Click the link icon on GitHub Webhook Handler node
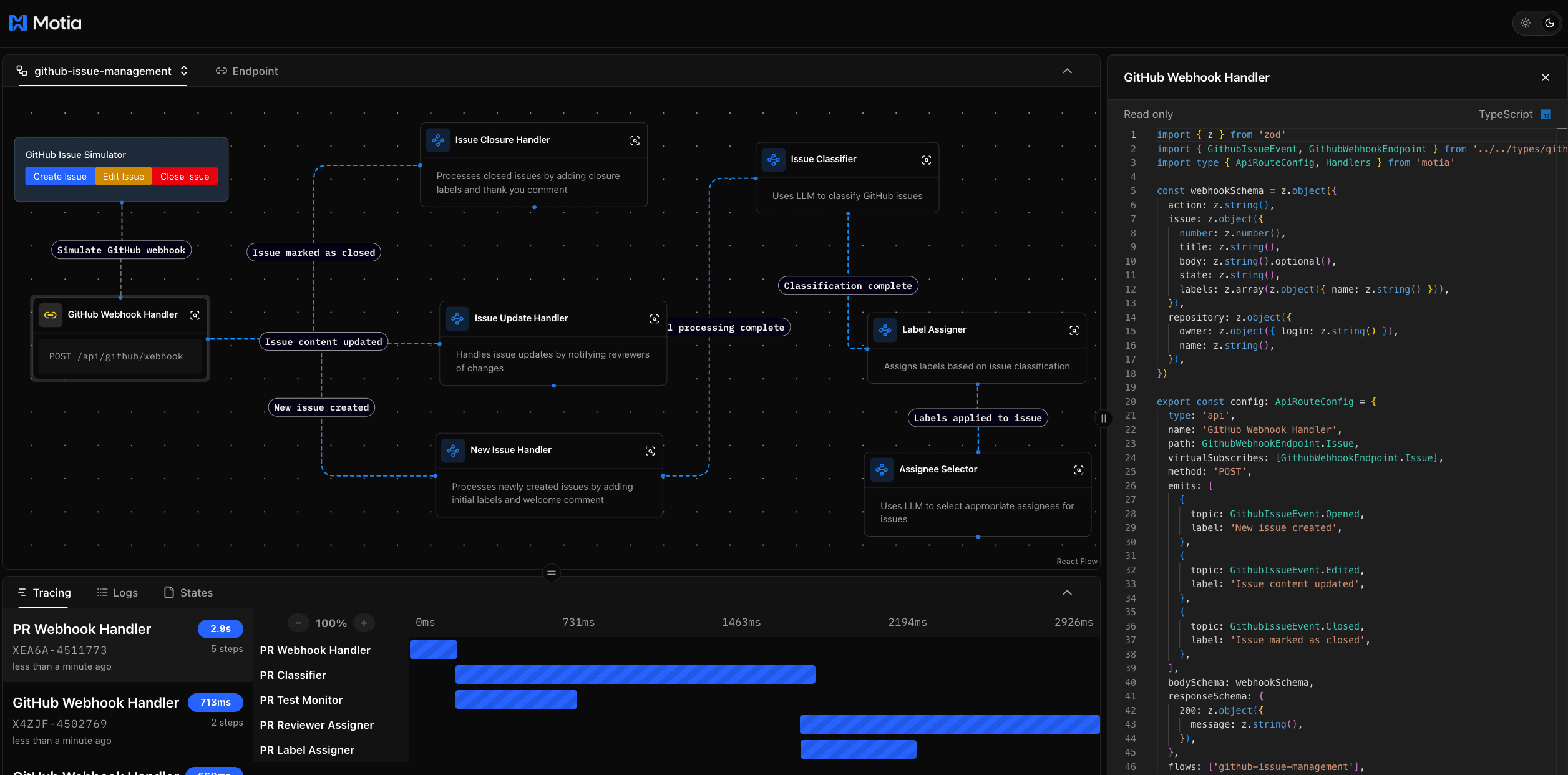The image size is (1568, 775). (51, 315)
